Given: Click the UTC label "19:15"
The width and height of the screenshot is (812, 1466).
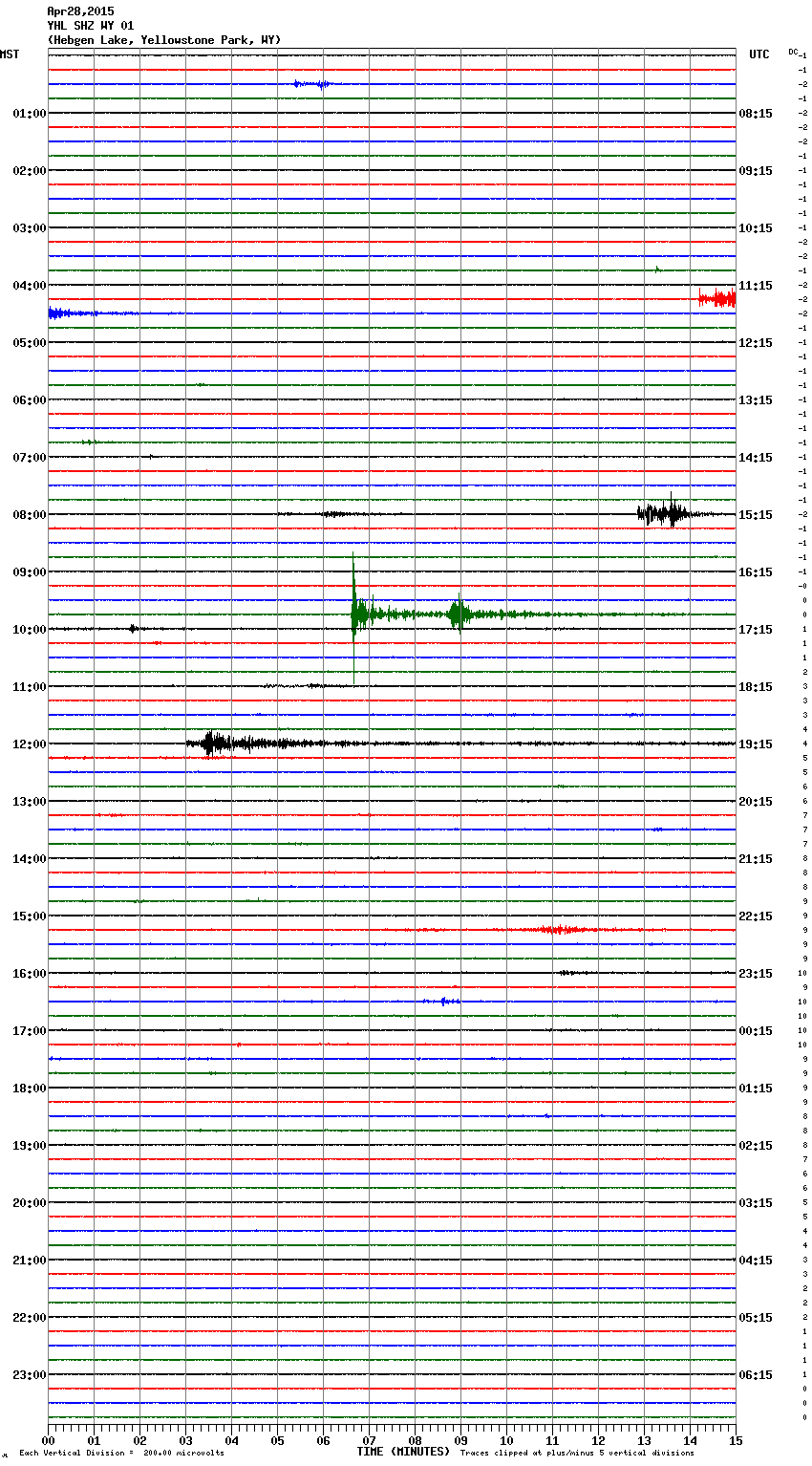Looking at the screenshot, I should (x=756, y=744).
